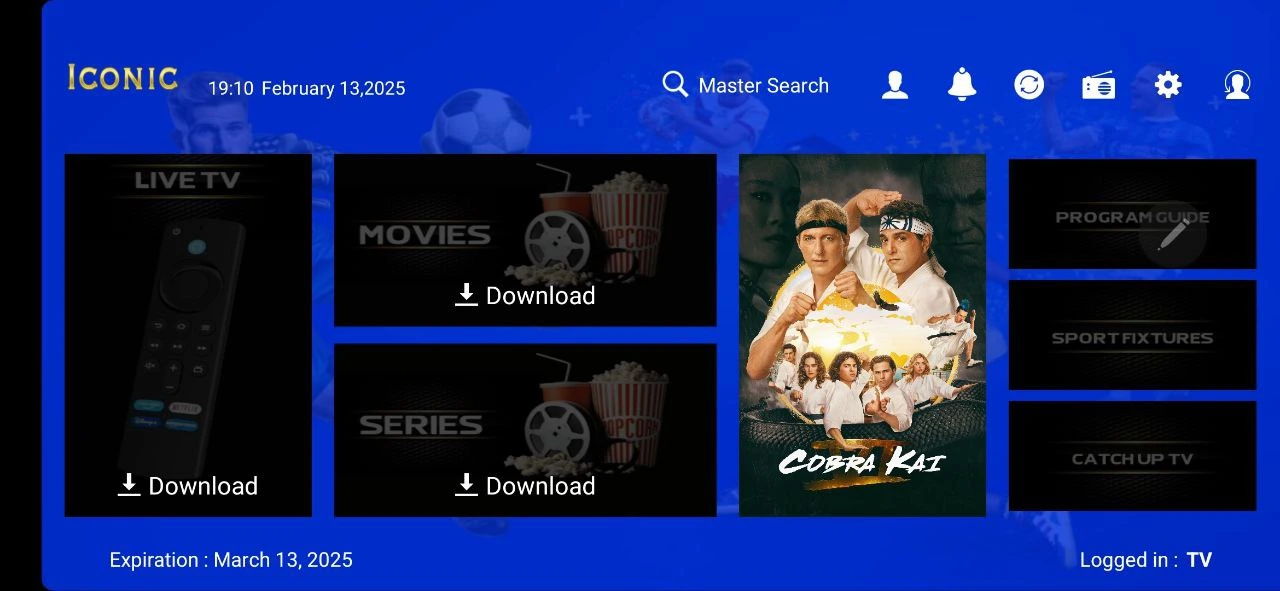Open Master Search magnifier icon

[x=675, y=85]
